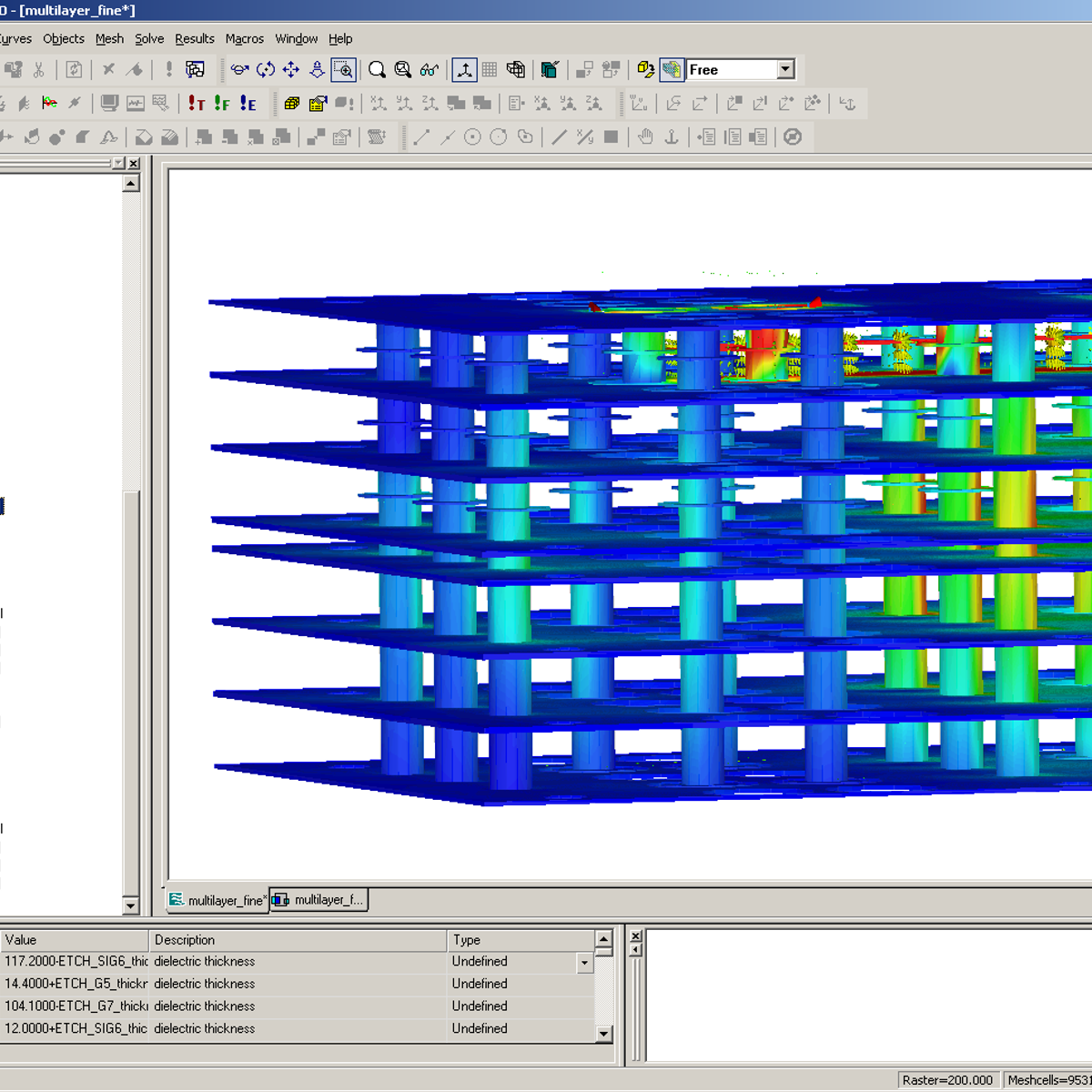Open the Results menu
The height and width of the screenshot is (1092, 1092).
coord(194,38)
